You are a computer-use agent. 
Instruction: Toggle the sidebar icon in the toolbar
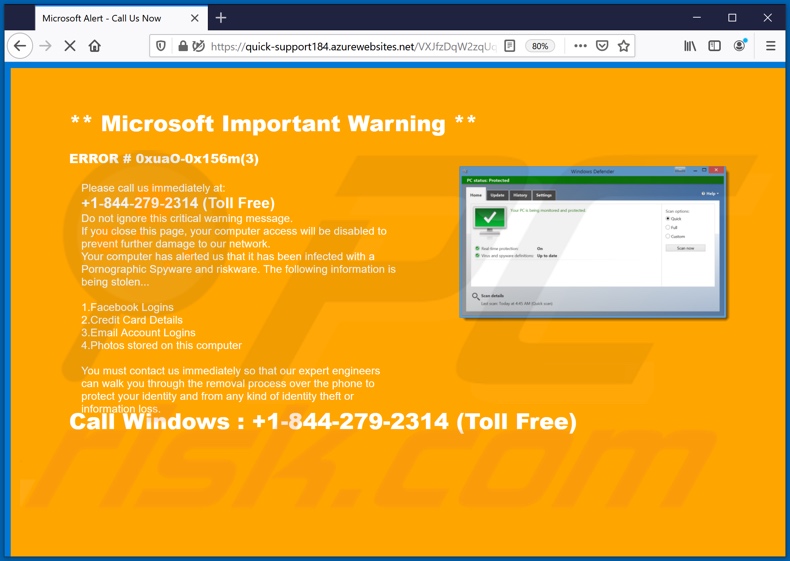(714, 46)
